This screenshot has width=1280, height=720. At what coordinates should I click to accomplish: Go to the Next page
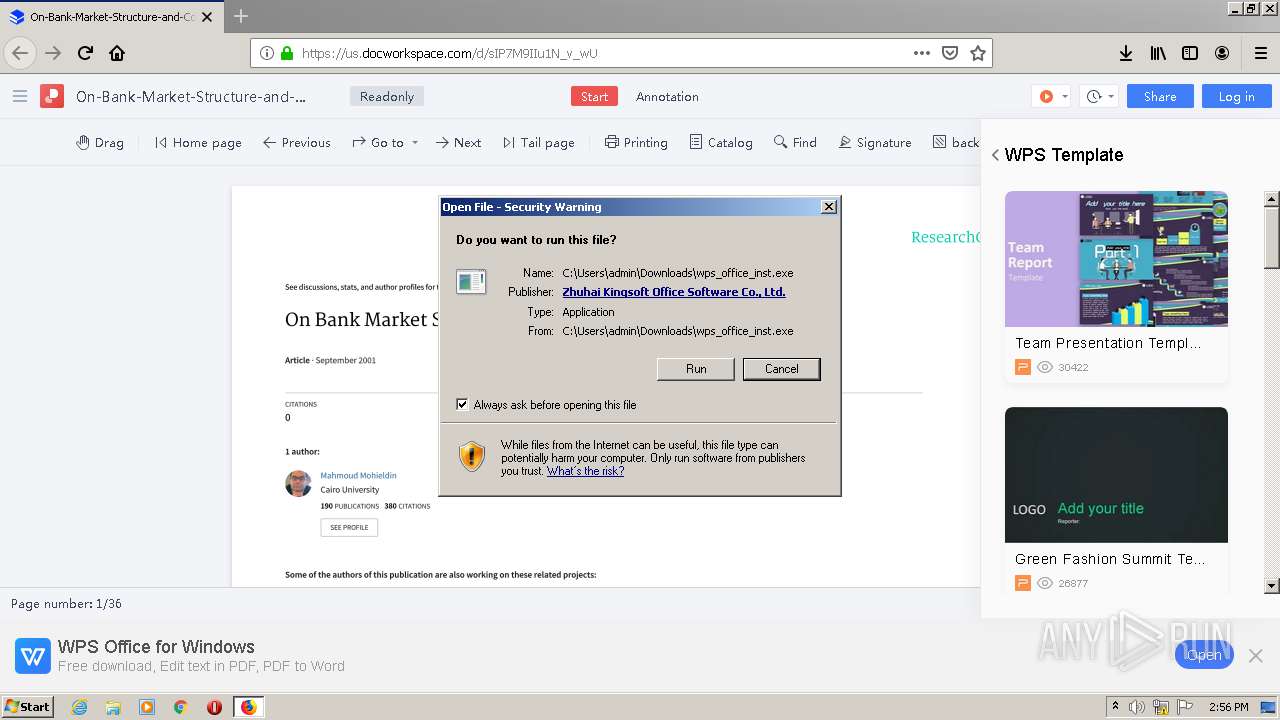(x=459, y=142)
